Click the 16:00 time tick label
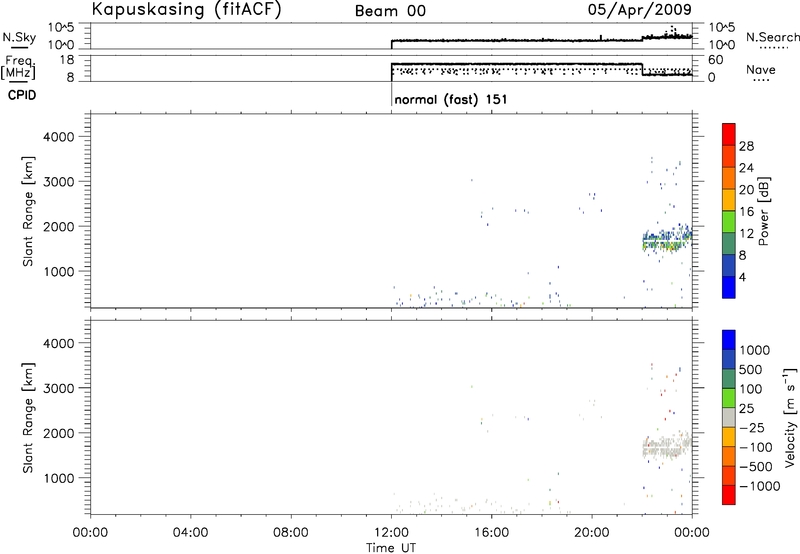Image resolution: width=800 pixels, height=554 pixels. click(491, 533)
